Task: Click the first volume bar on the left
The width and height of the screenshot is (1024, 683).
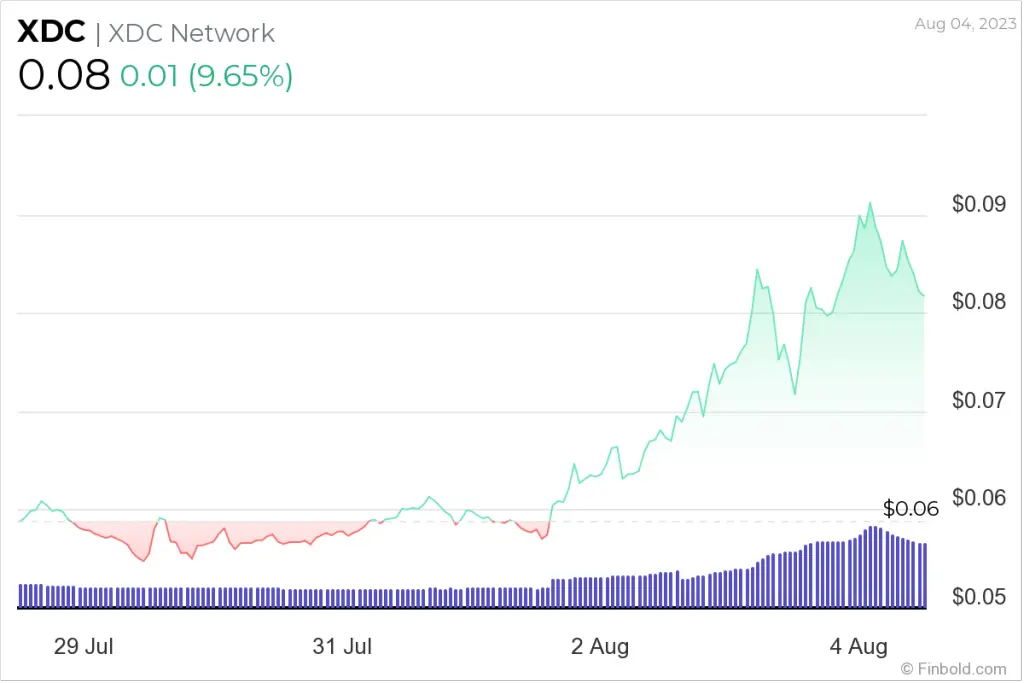Action: coord(21,596)
